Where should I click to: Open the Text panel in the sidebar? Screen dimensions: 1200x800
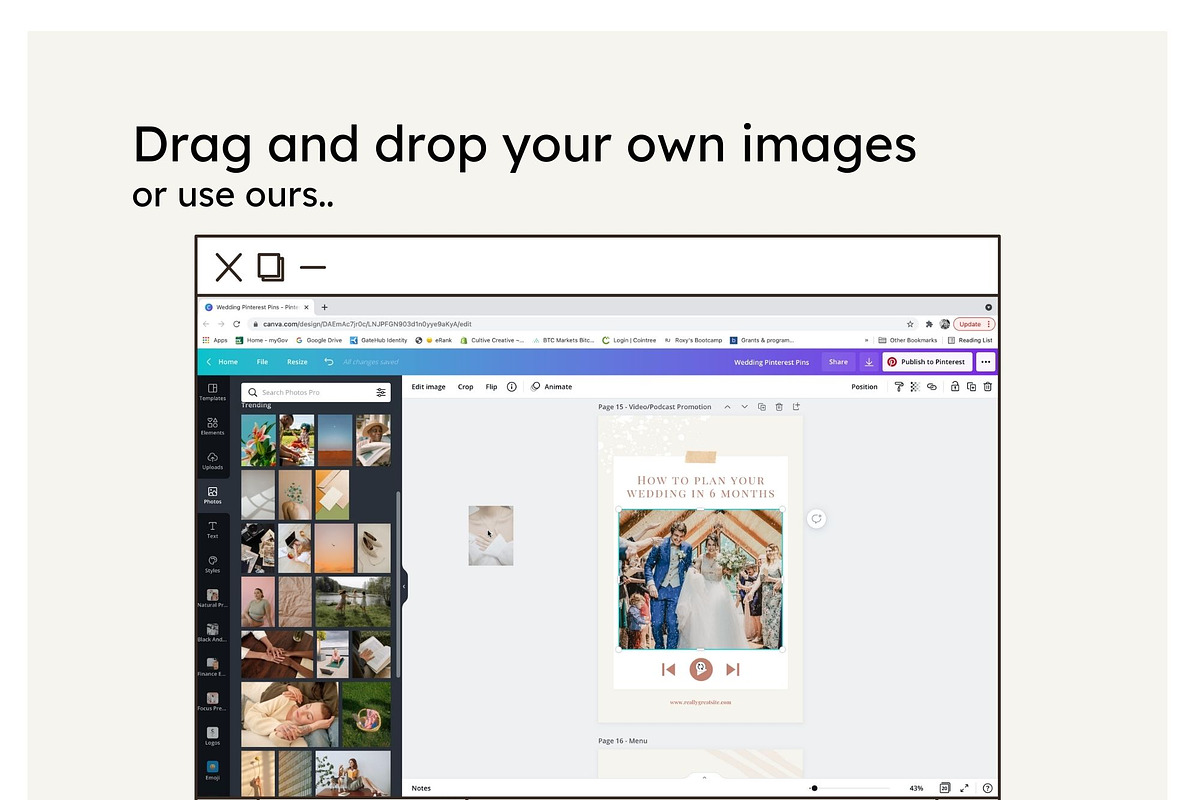[212, 530]
